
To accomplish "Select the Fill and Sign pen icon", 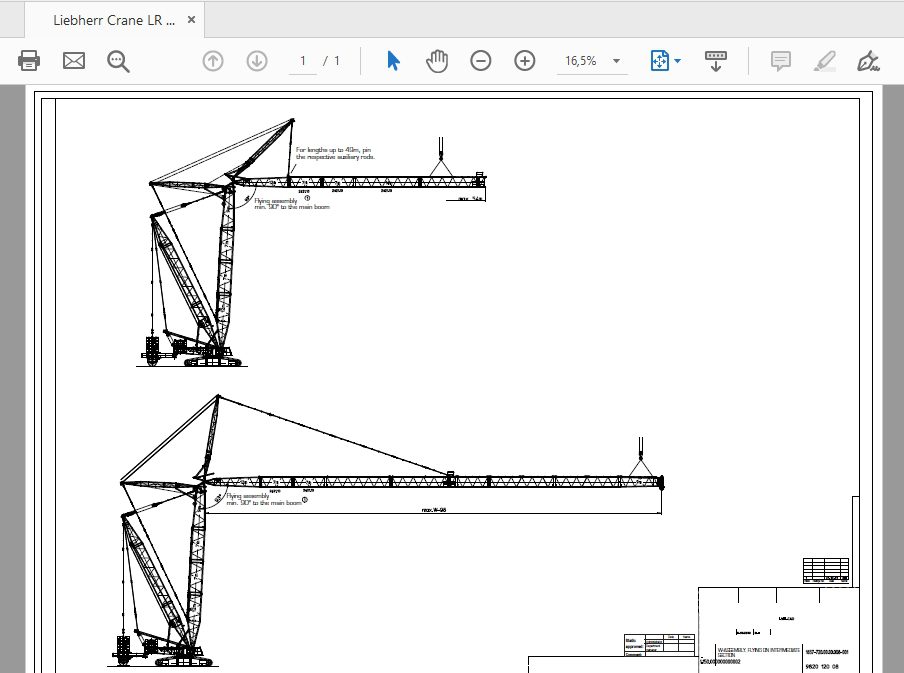I will pos(868,60).
